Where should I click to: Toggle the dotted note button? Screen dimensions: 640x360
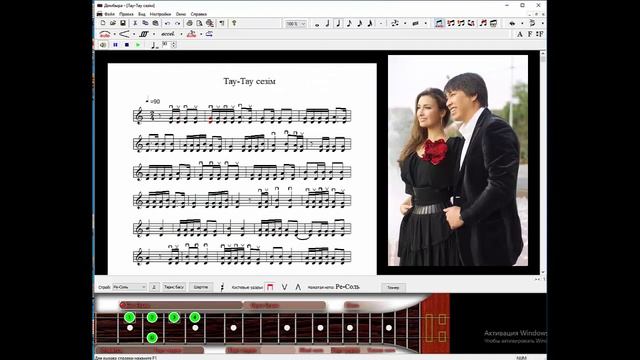click(x=381, y=24)
